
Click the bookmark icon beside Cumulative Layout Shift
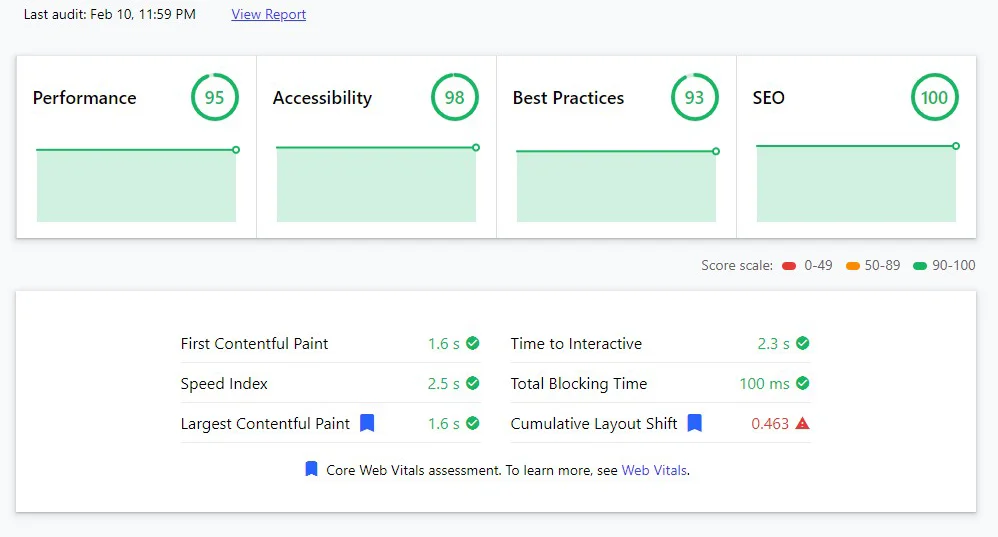coord(694,423)
